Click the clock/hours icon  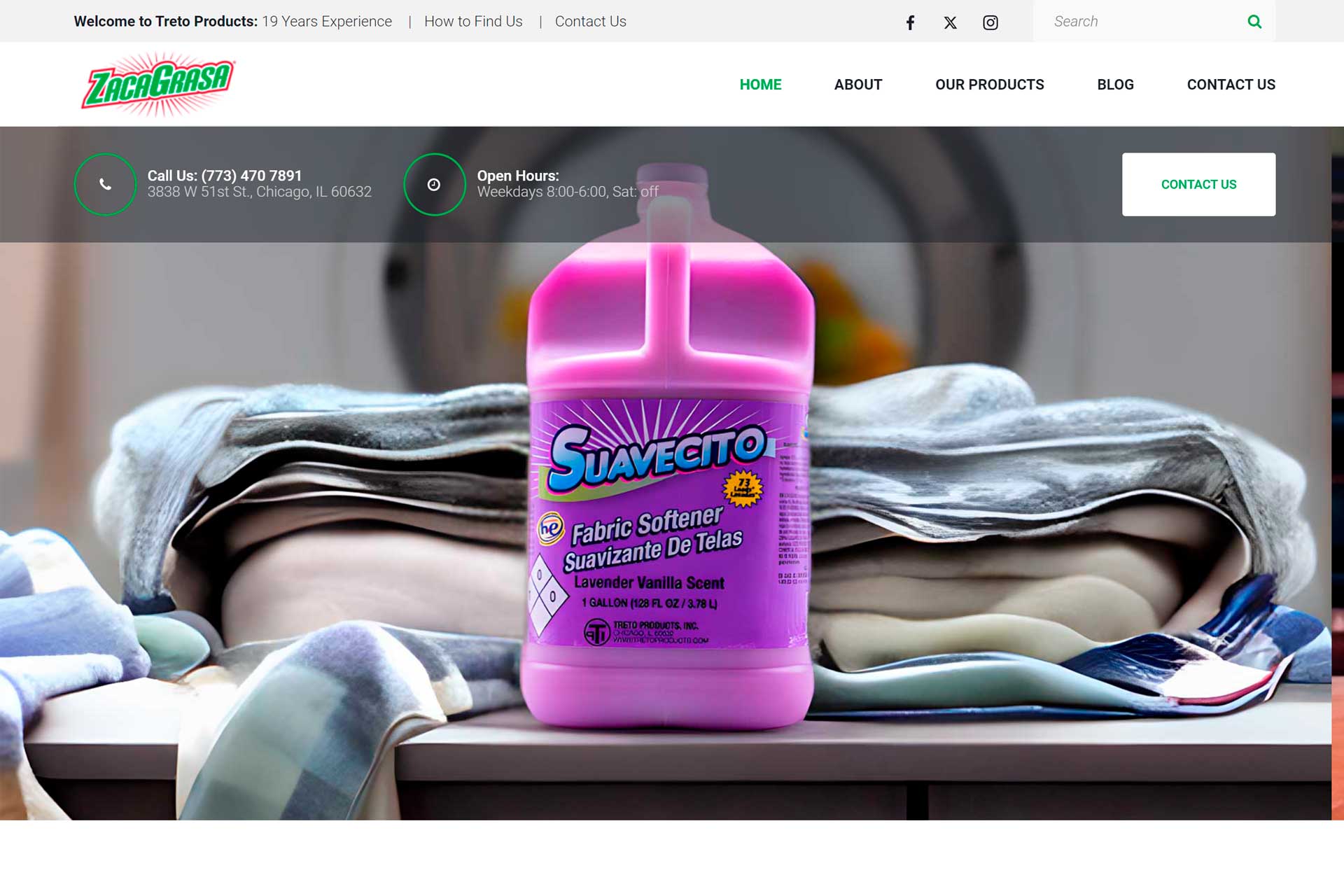coord(433,184)
